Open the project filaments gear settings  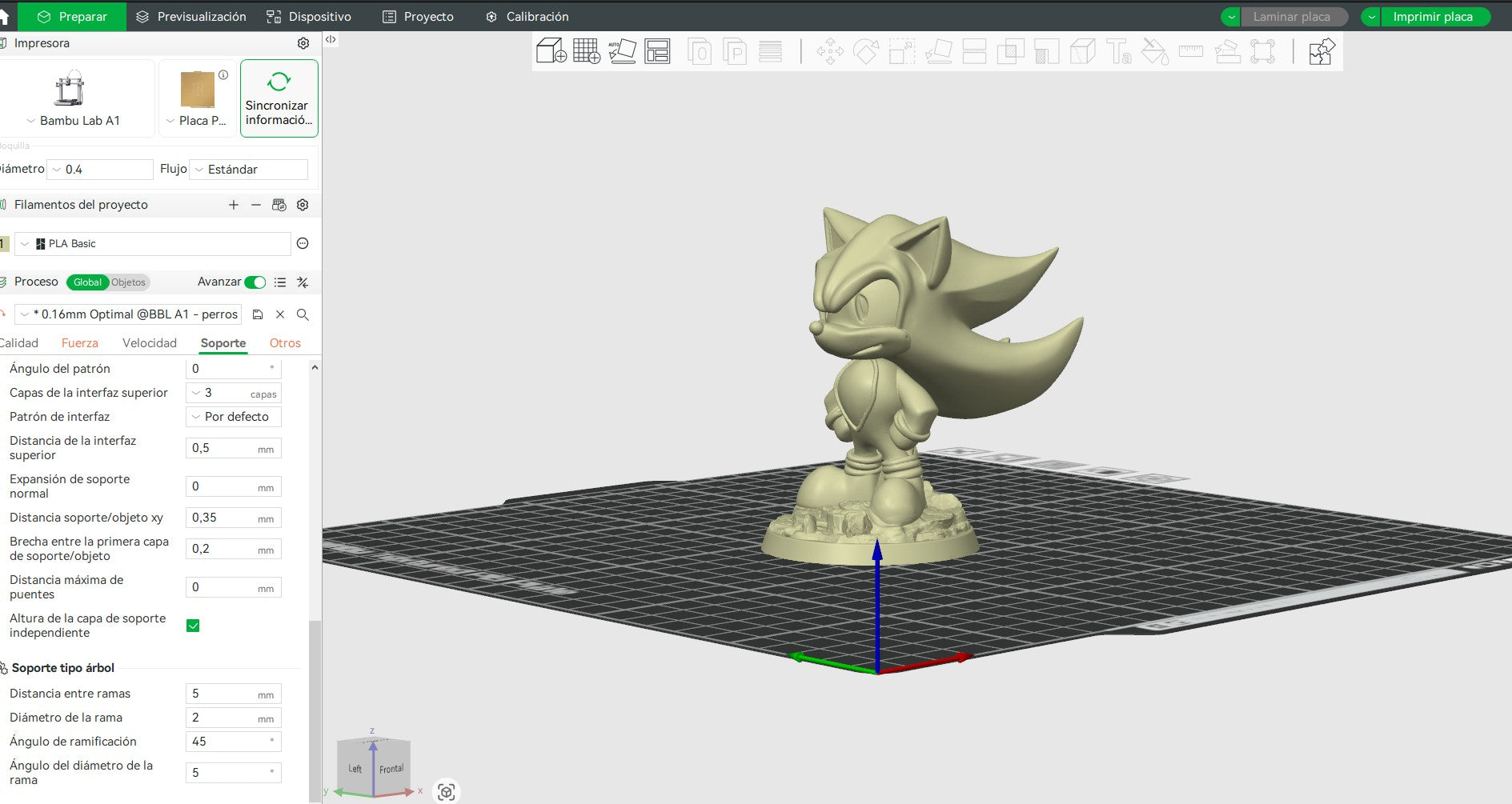point(303,205)
